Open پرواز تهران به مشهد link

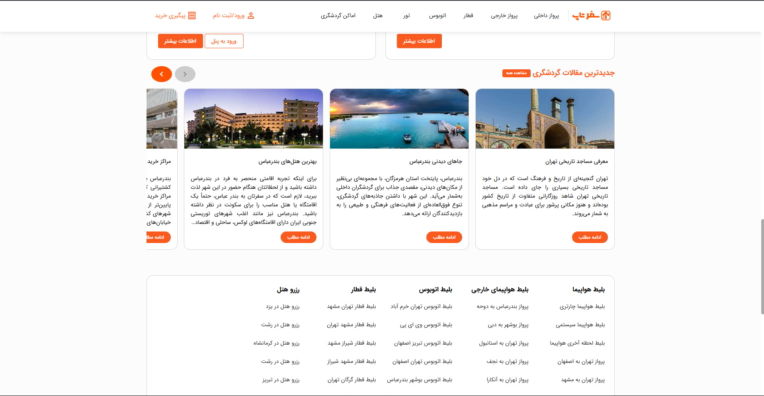click(583, 380)
